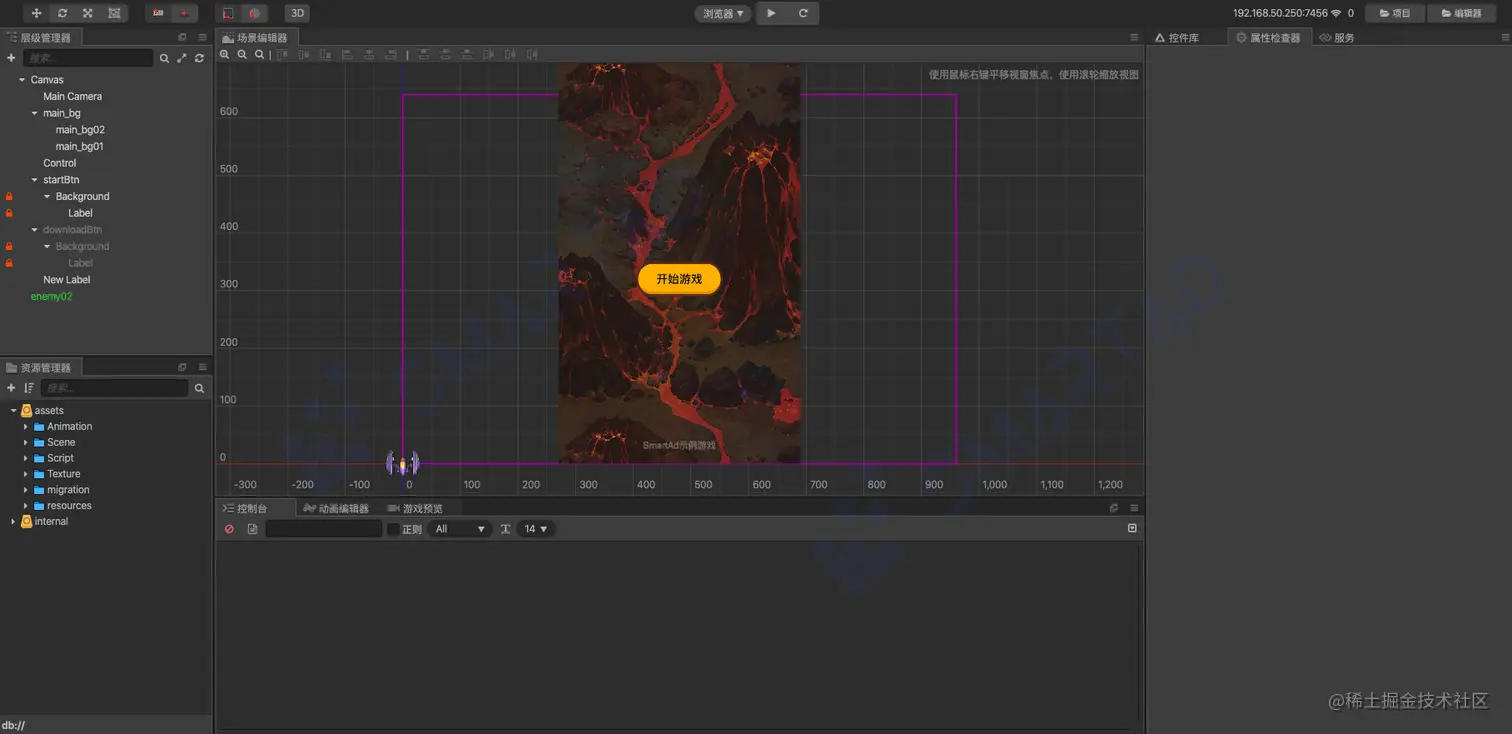Click the hierarchy search input field
1512x734 pixels.
[88, 59]
